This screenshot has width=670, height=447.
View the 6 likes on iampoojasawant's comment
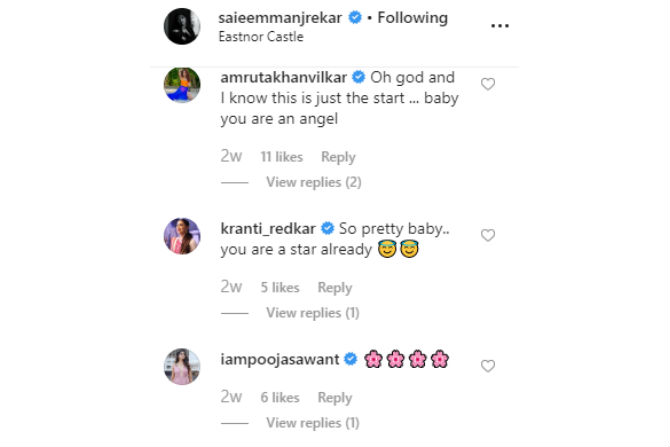coord(280,398)
